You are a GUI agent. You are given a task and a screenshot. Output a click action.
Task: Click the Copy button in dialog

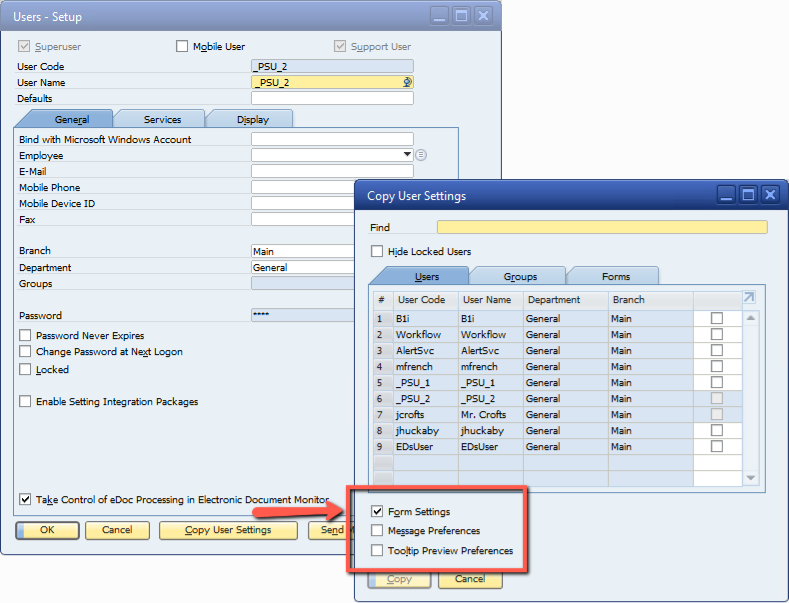[x=400, y=579]
